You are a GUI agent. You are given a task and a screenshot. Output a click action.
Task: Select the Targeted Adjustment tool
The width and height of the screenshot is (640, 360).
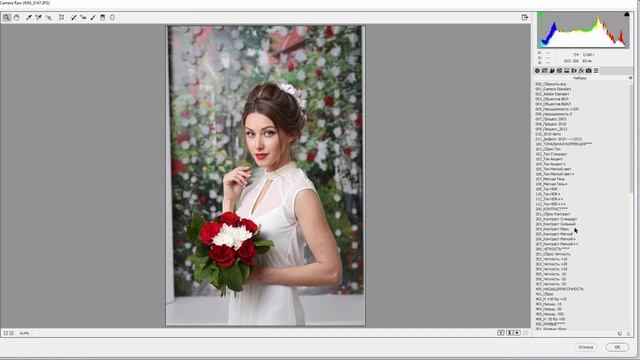pyautogui.click(x=49, y=18)
